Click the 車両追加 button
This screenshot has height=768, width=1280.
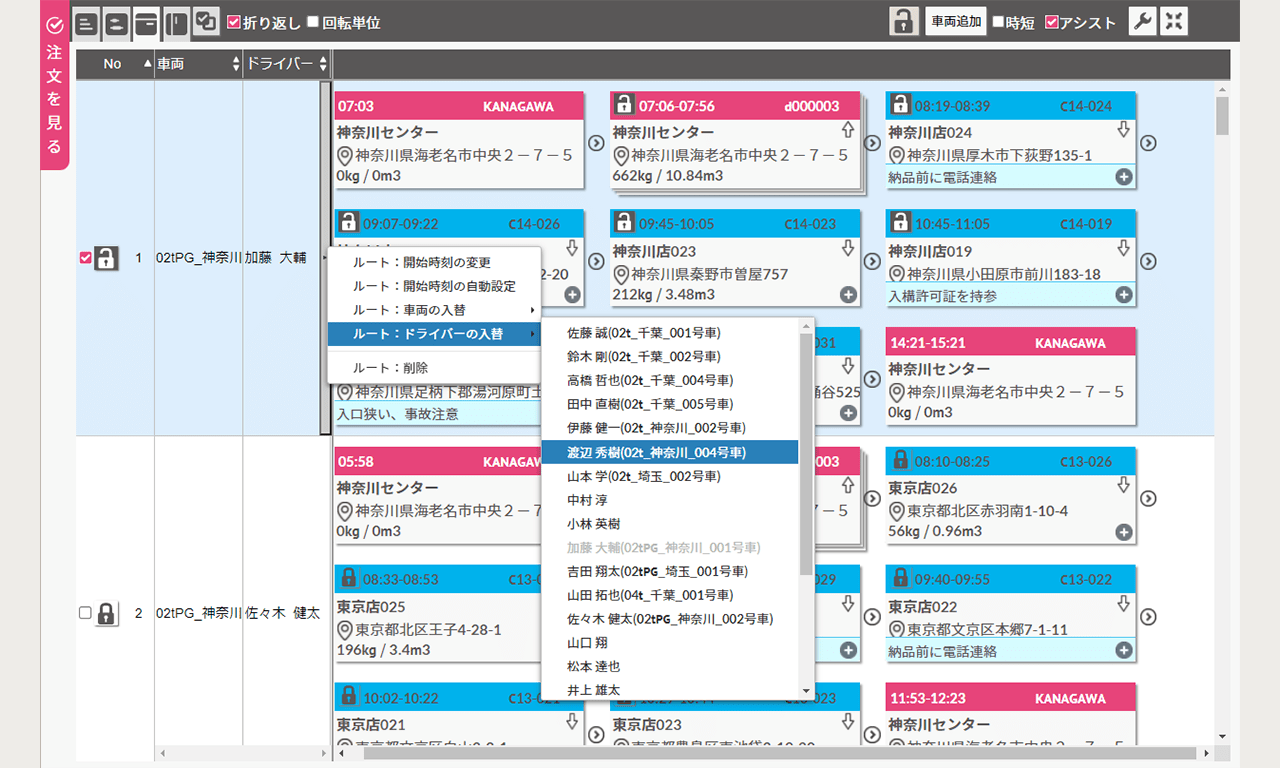point(956,22)
